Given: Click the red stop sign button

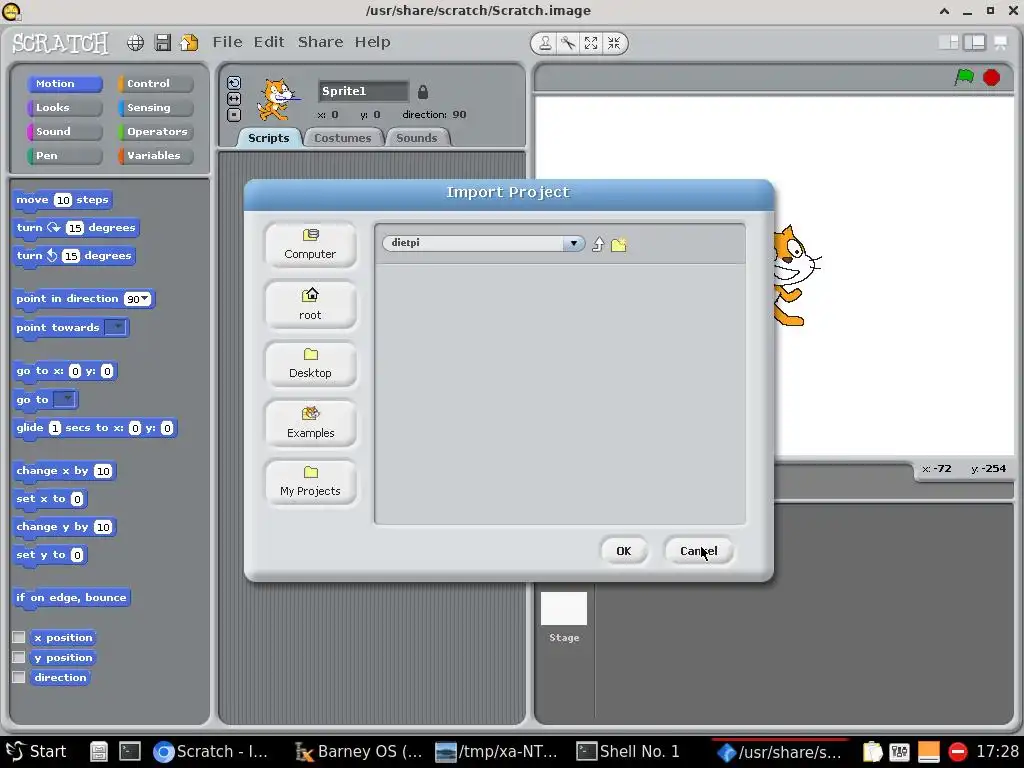Looking at the screenshot, I should tap(991, 78).
